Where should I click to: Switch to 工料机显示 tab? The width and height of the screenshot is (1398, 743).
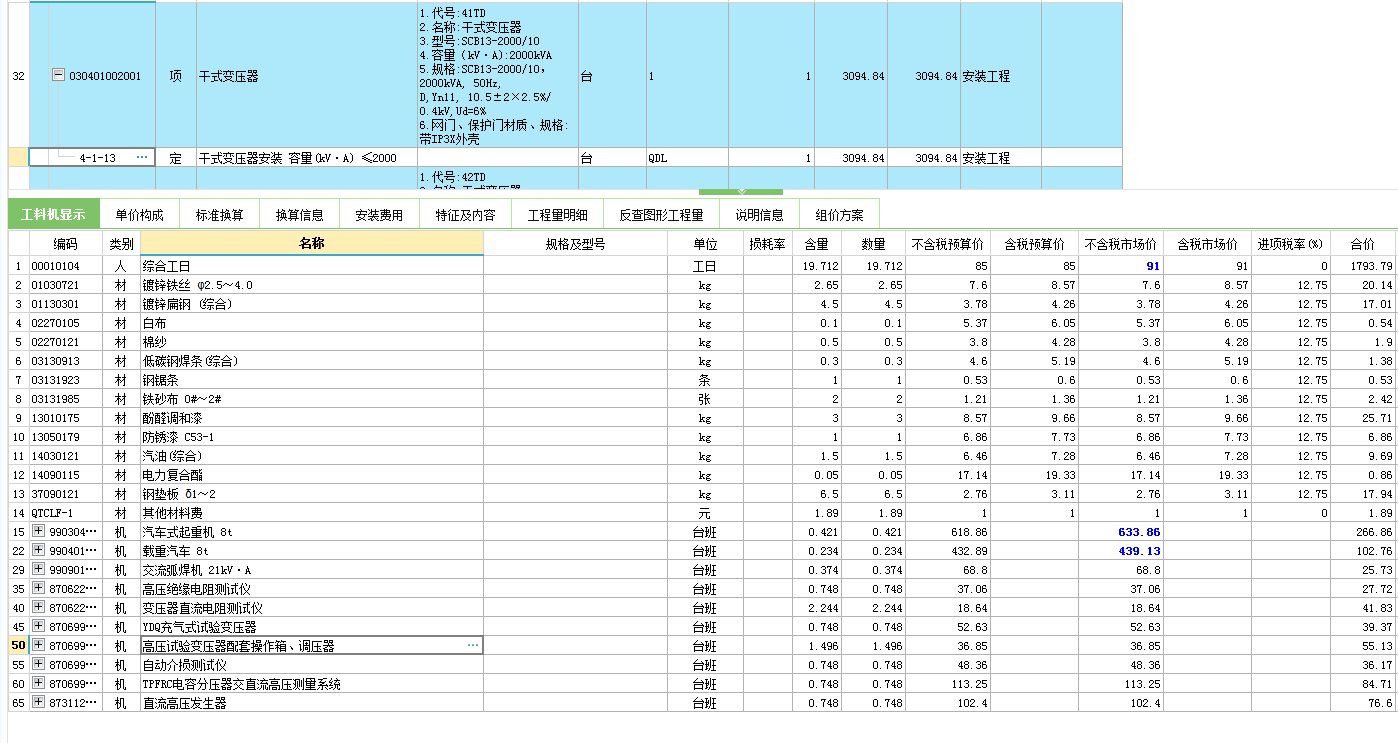coord(54,214)
